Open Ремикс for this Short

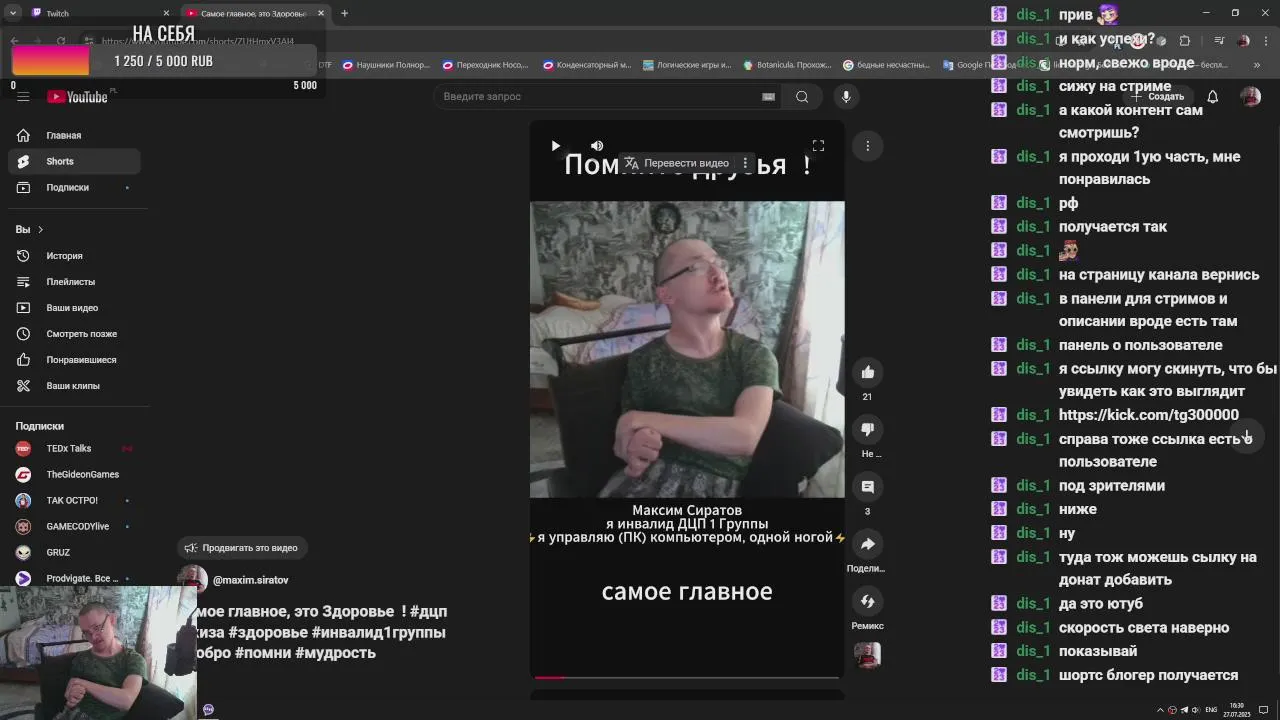867,601
